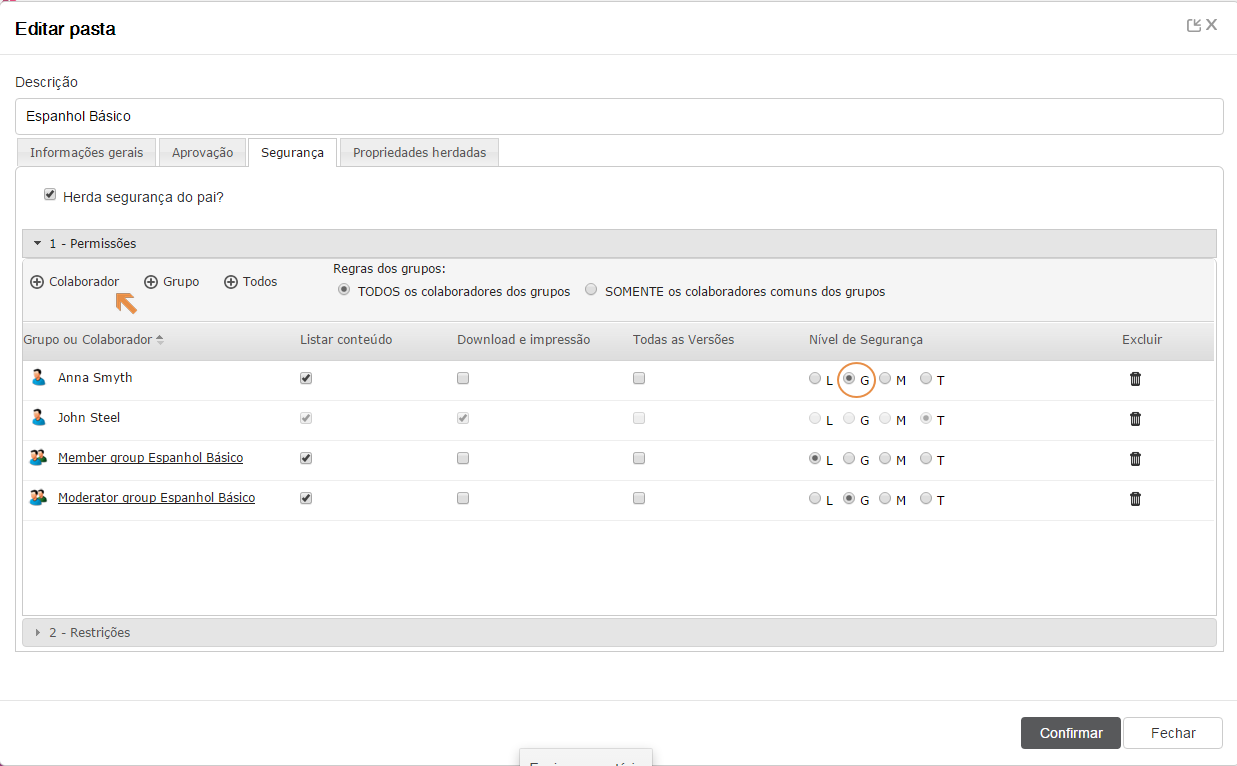Open Moderator group Espanhol Básico link

156,498
